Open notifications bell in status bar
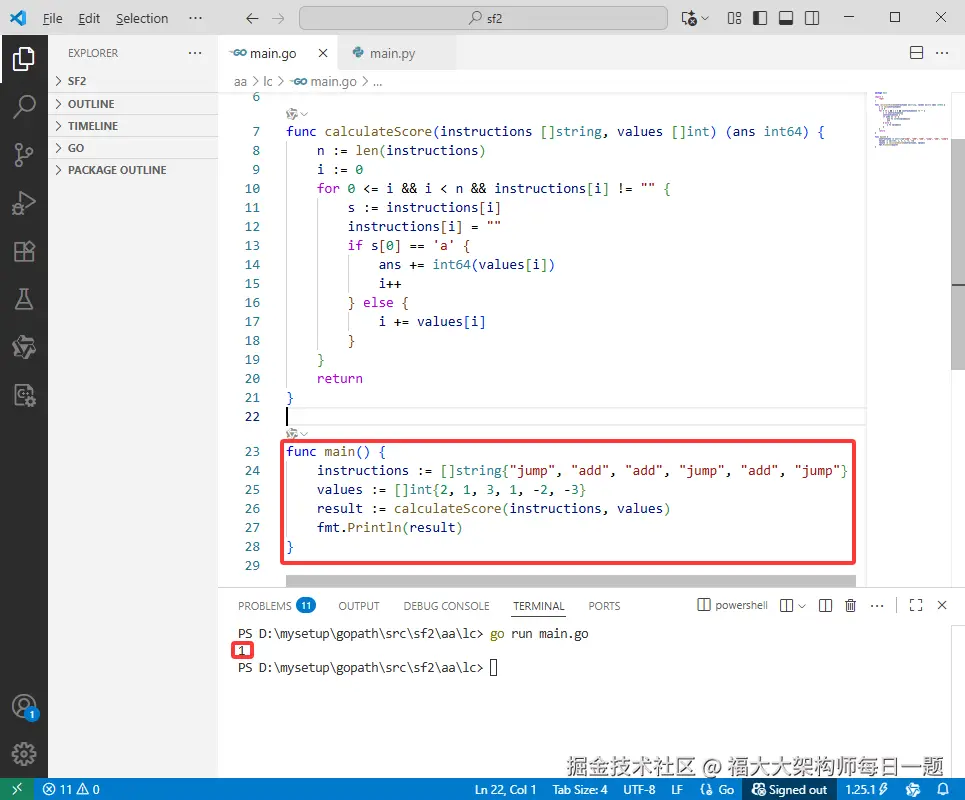Image resolution: width=965 pixels, height=800 pixels. [942, 790]
